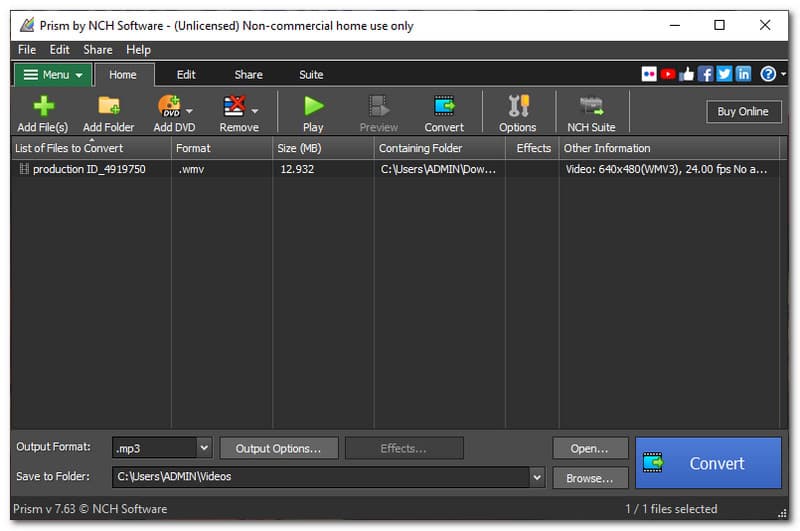Viewport: 800px width, 531px height.
Task: Click the Add Folder icon
Action: [x=108, y=112]
